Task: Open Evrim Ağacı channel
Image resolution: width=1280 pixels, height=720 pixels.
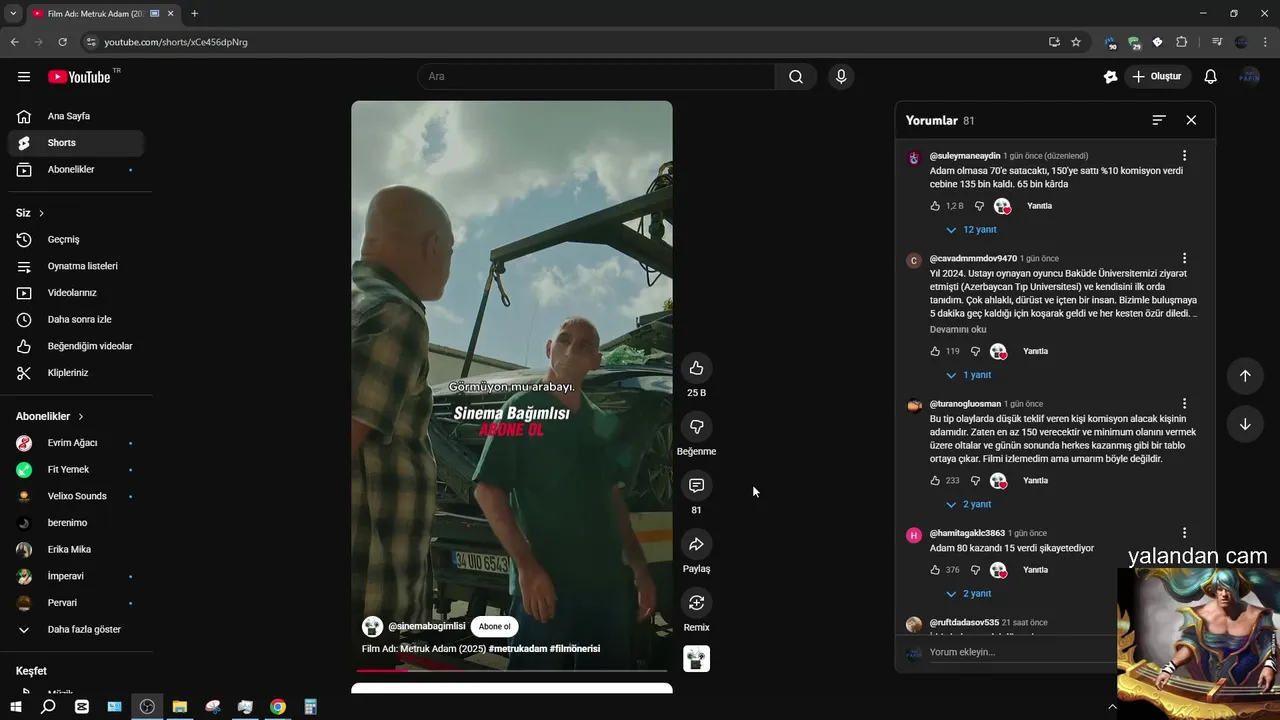Action: point(76,443)
